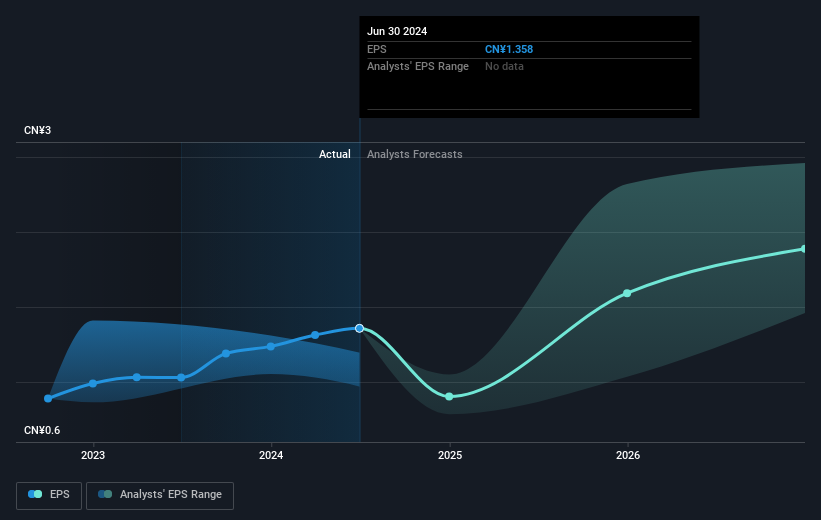Click the EPS data point at 2023 start
The height and width of the screenshot is (520, 821).
[93, 383]
